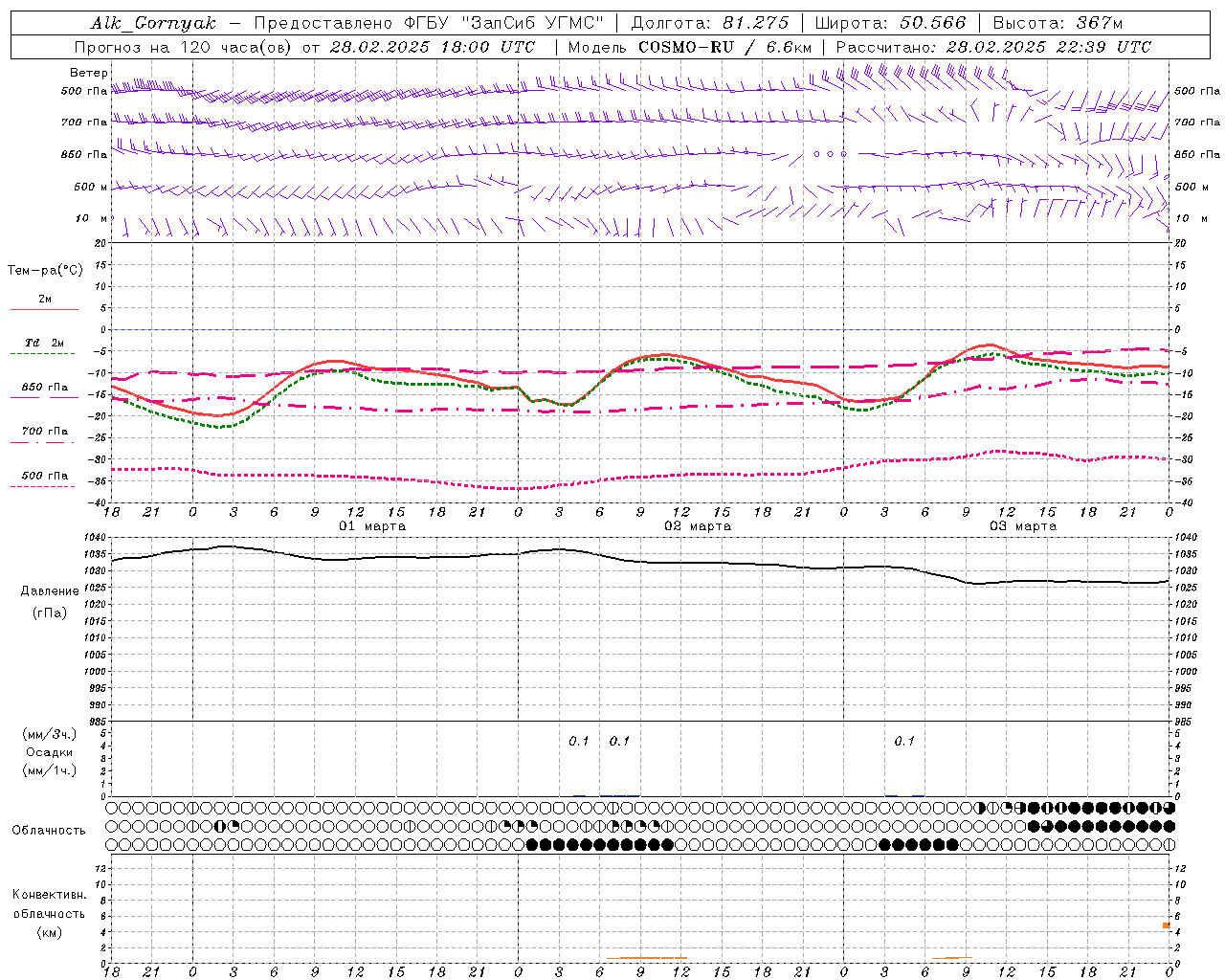The image size is (1225, 980).
Task: Click the elevation text Высота: 367м
Action: click(x=1058, y=23)
